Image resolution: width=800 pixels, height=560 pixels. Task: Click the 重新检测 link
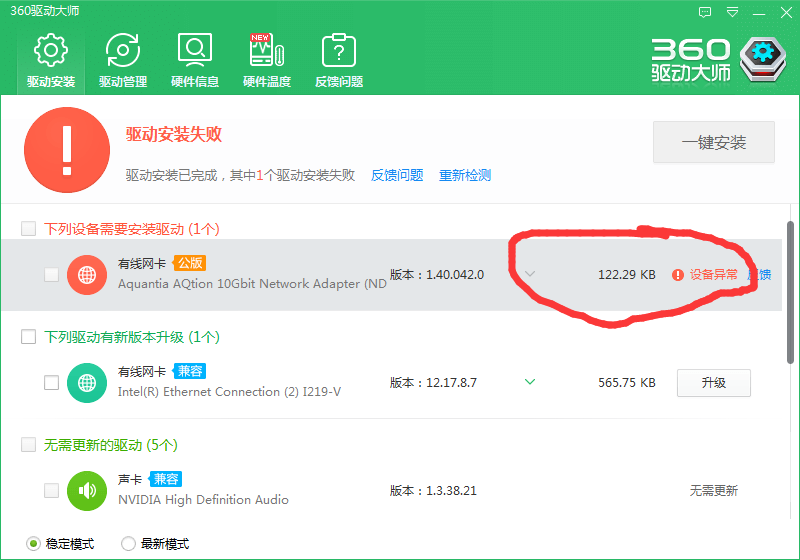(465, 175)
